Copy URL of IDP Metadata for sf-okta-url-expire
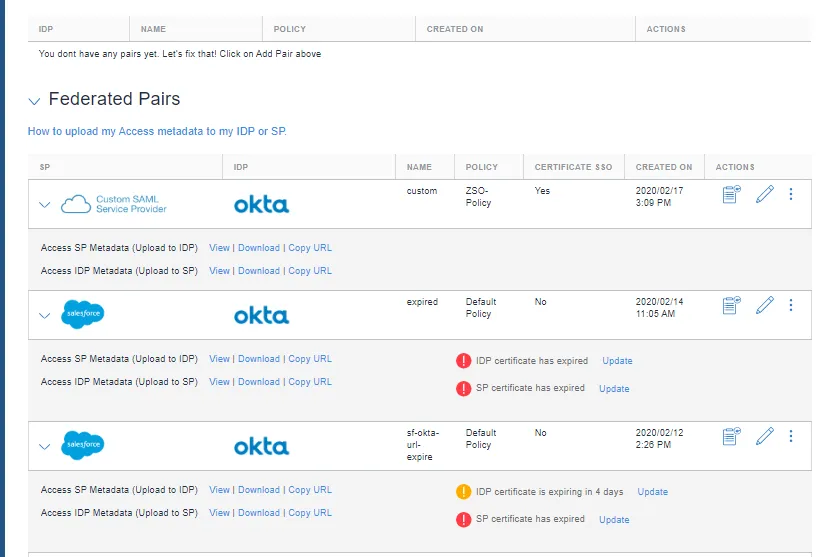 (310, 513)
